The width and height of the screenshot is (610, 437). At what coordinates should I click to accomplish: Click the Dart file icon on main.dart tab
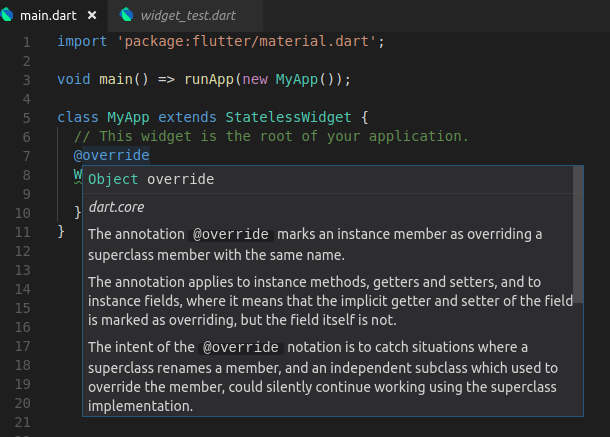(x=10, y=16)
